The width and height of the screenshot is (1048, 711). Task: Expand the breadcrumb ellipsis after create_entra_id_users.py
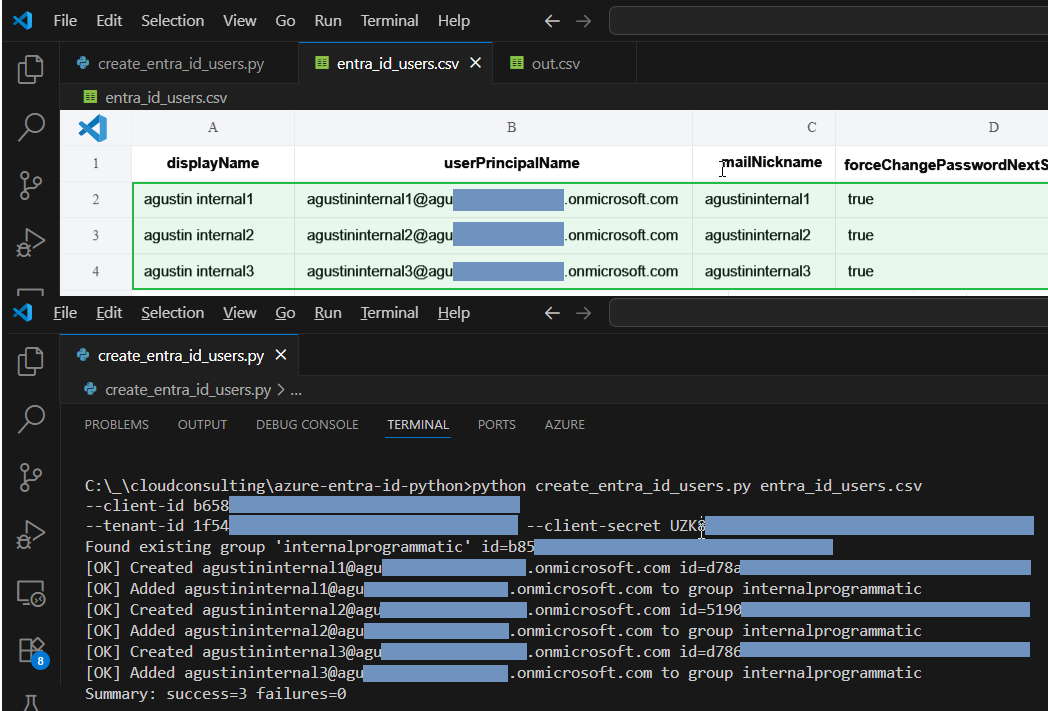[x=295, y=390]
